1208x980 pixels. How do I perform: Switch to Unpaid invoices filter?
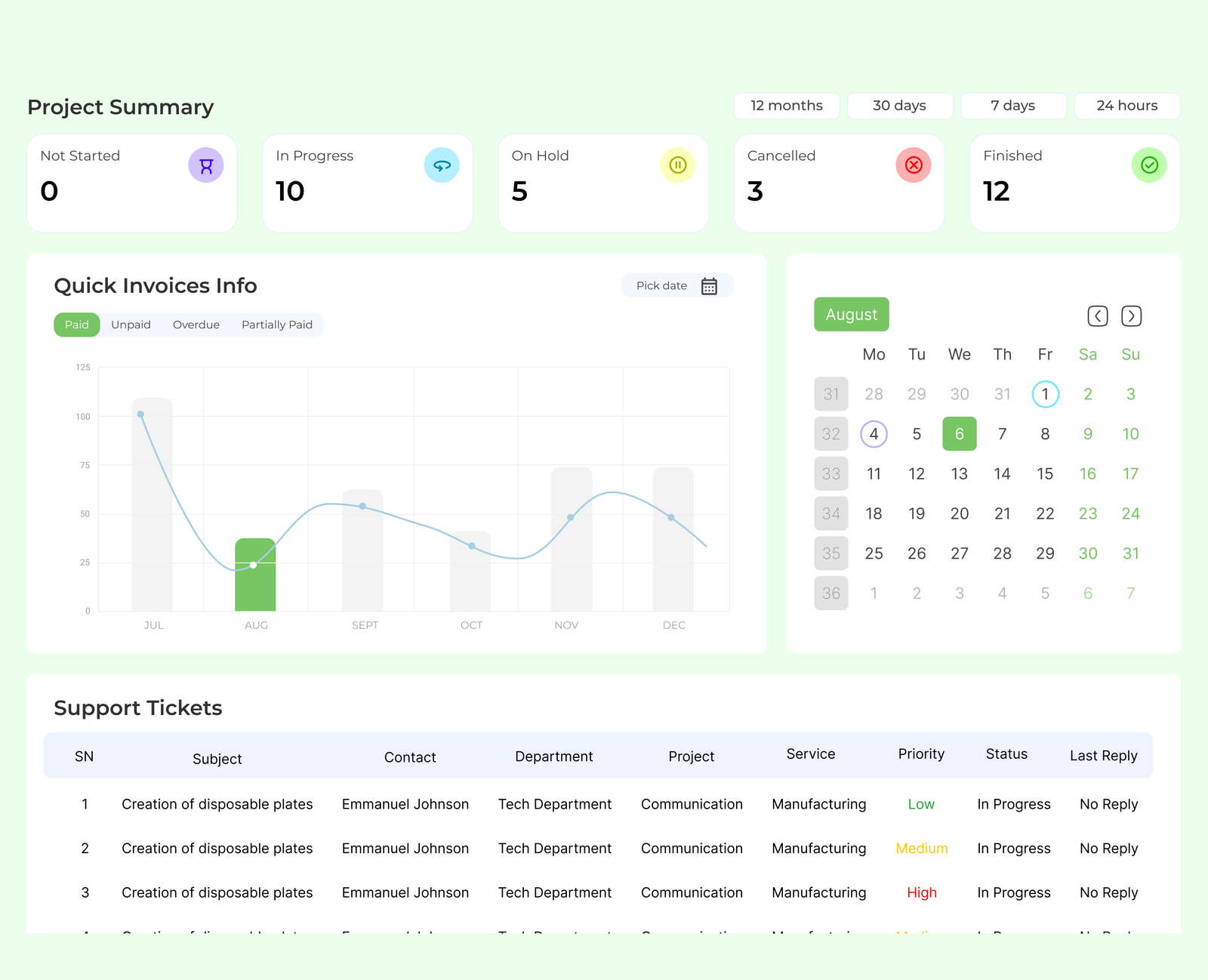131,325
